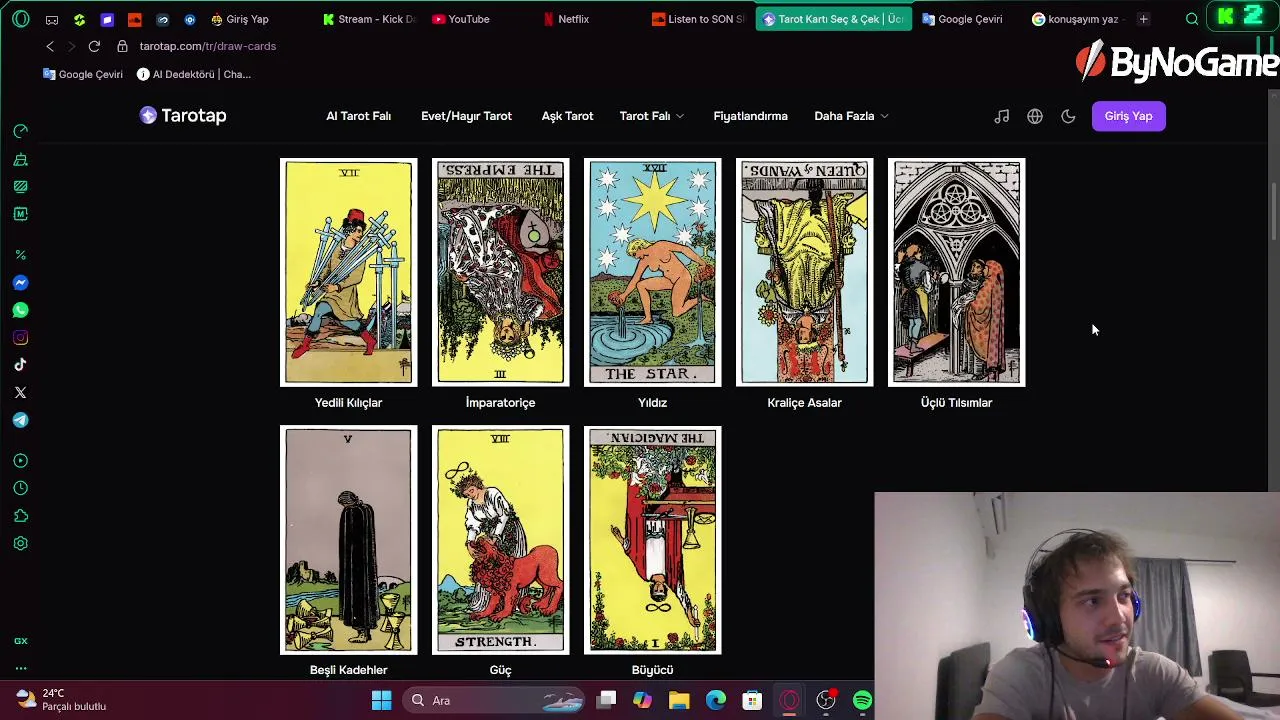Viewport: 1280px width, 720px height.
Task: Open the language globe selector
Action: coord(1035,116)
